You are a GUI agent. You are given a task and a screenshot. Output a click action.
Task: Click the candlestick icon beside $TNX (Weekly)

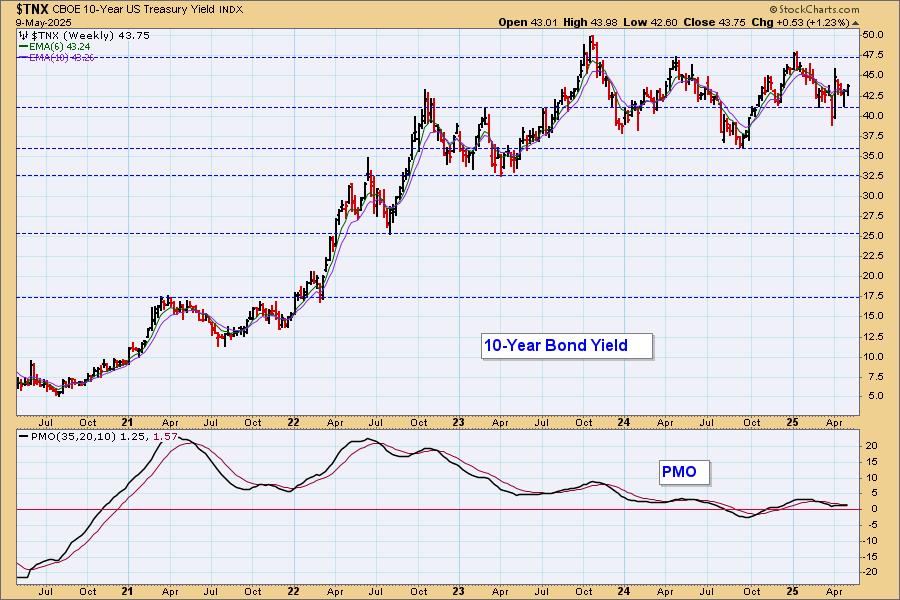coord(24,36)
